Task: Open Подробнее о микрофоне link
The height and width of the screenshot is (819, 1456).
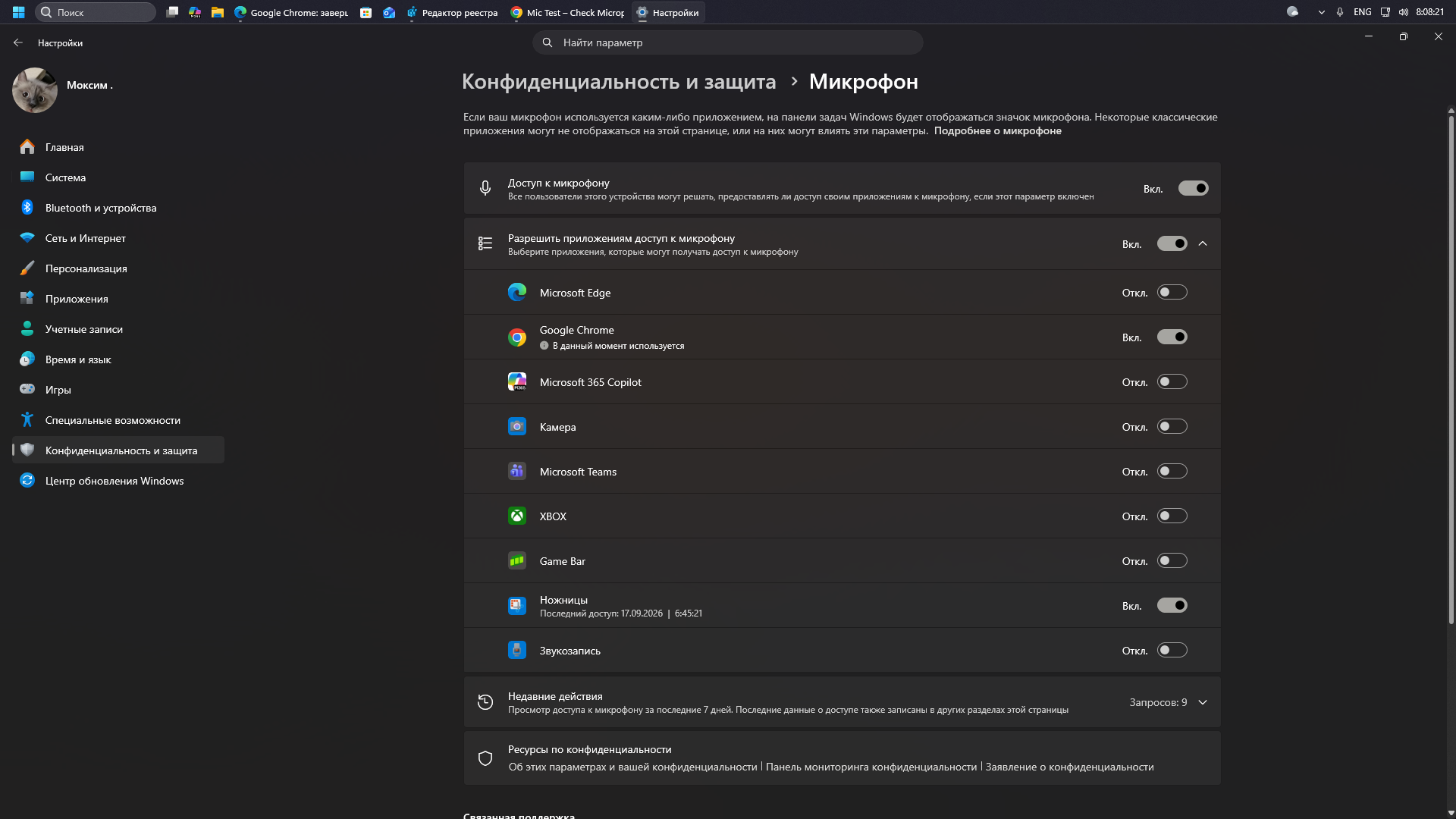Action: (997, 131)
